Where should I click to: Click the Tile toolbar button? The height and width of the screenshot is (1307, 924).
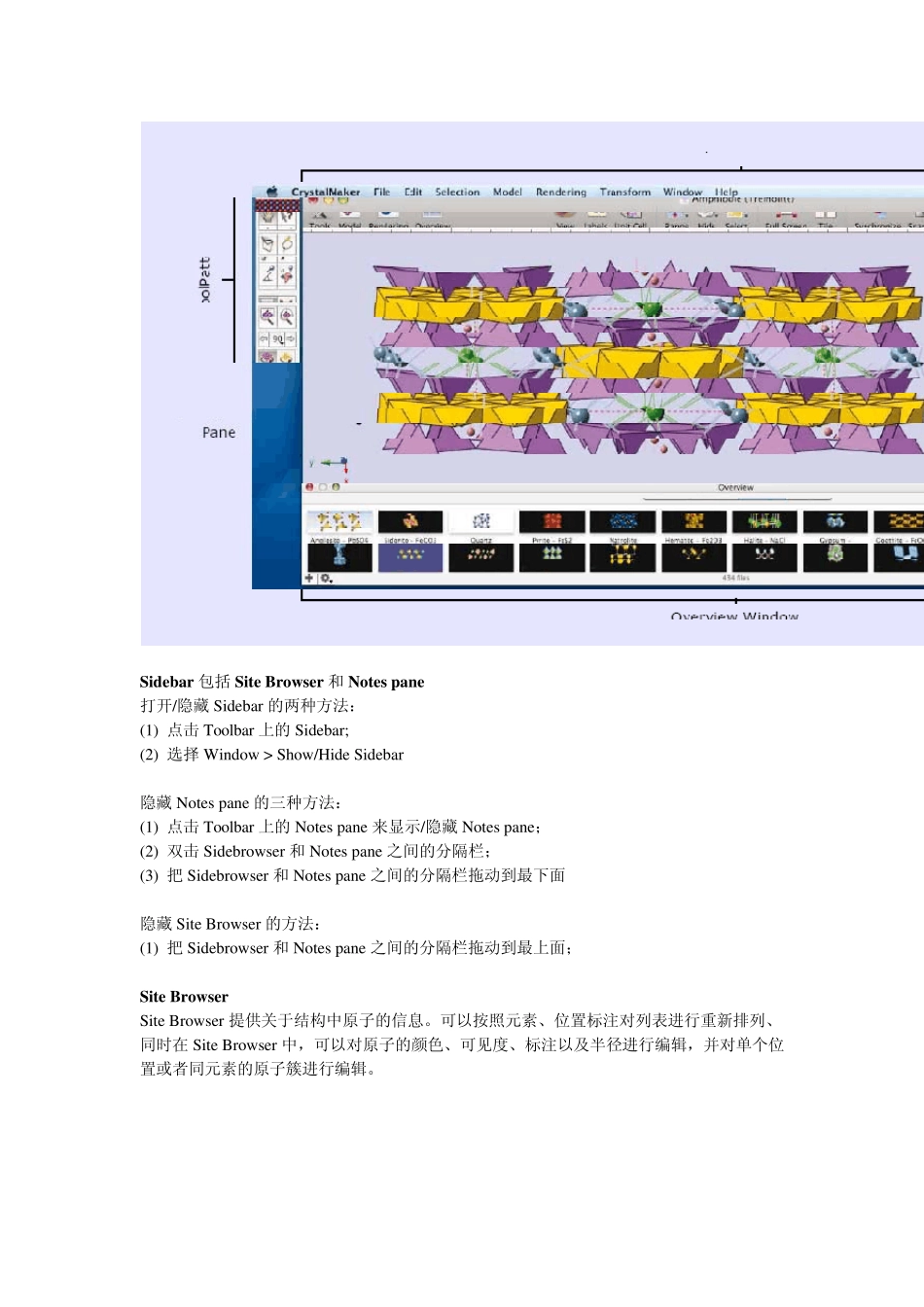825,222
